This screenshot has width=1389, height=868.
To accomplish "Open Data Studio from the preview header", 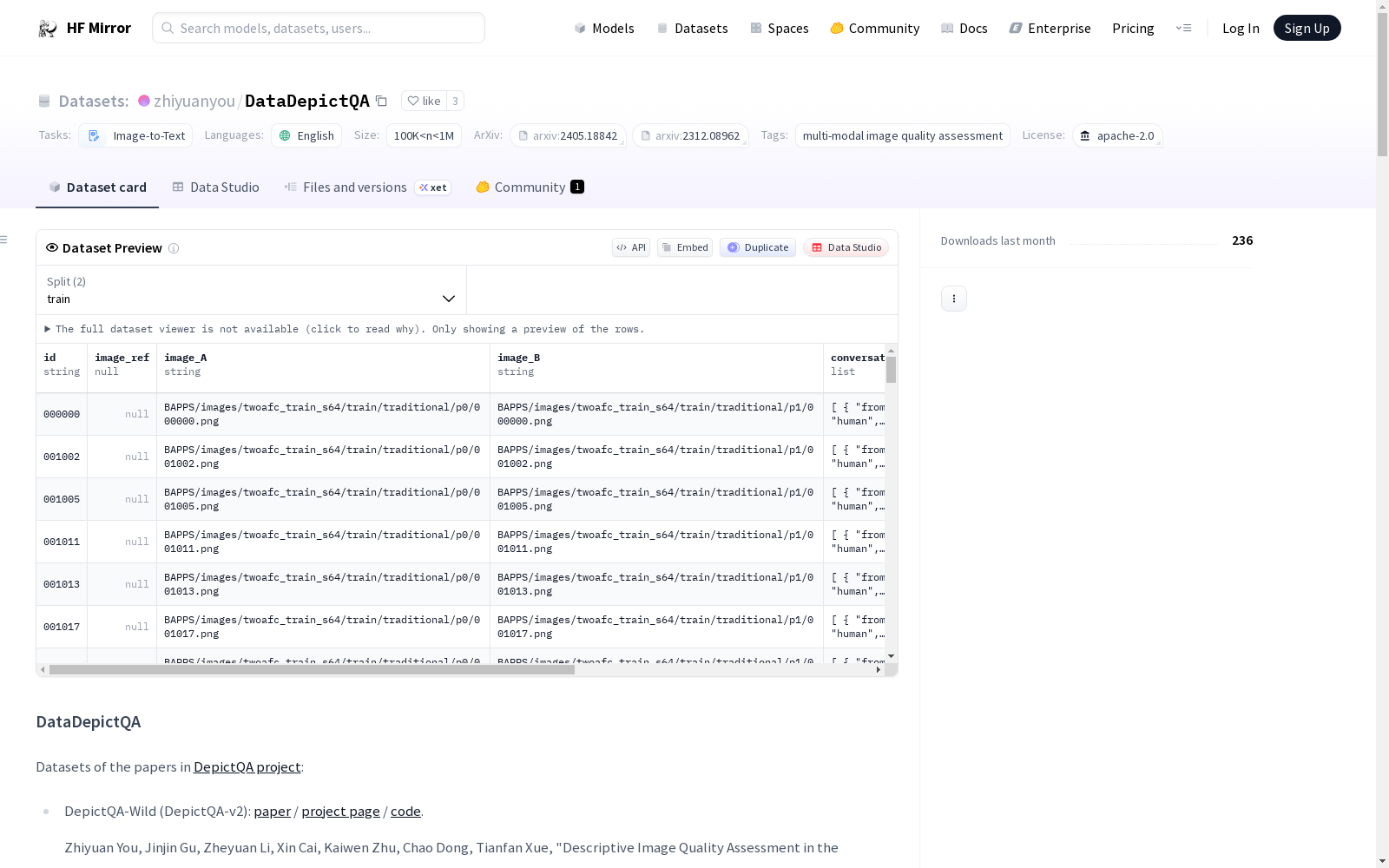I will (x=846, y=247).
